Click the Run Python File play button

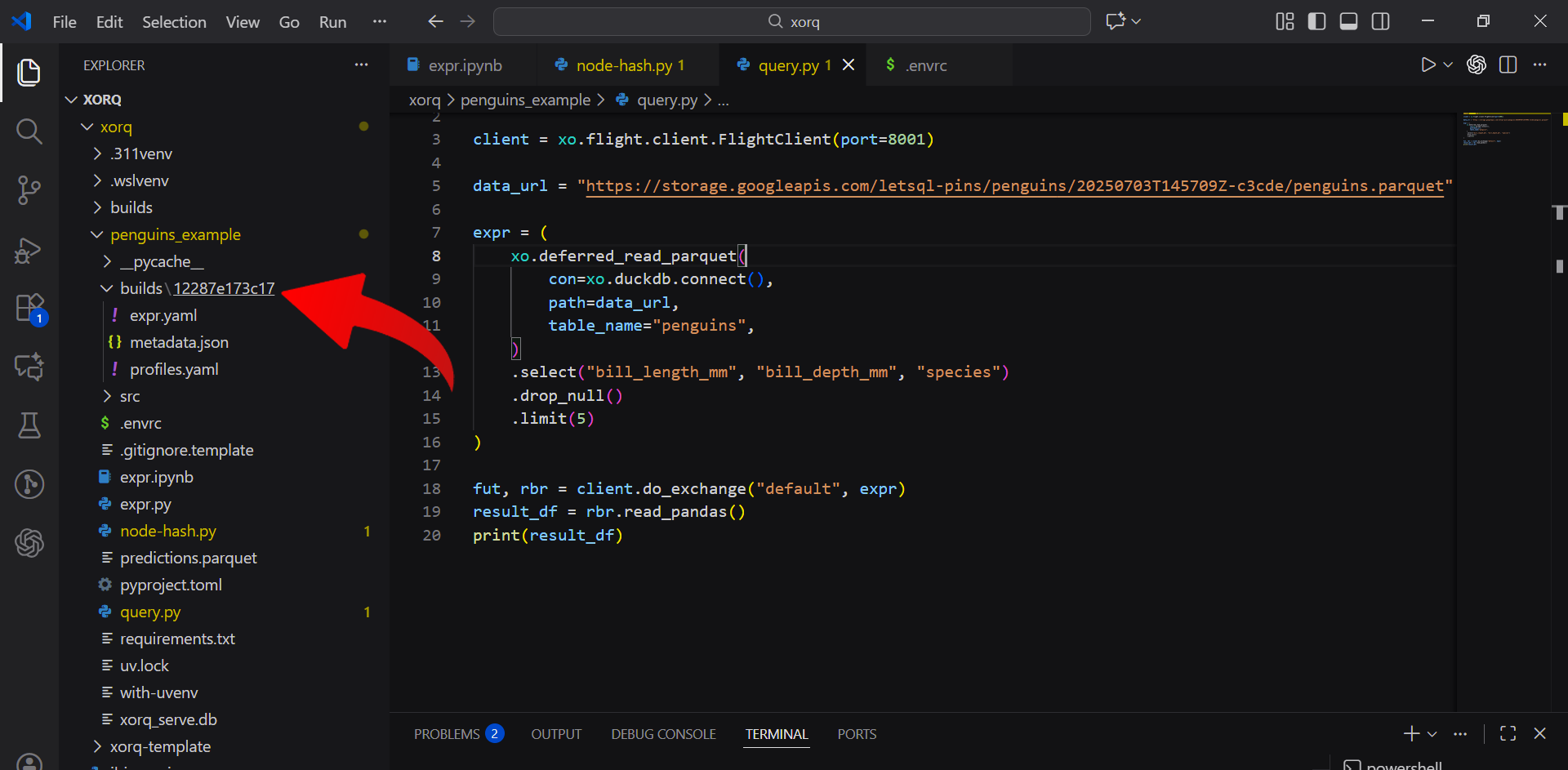tap(1428, 65)
